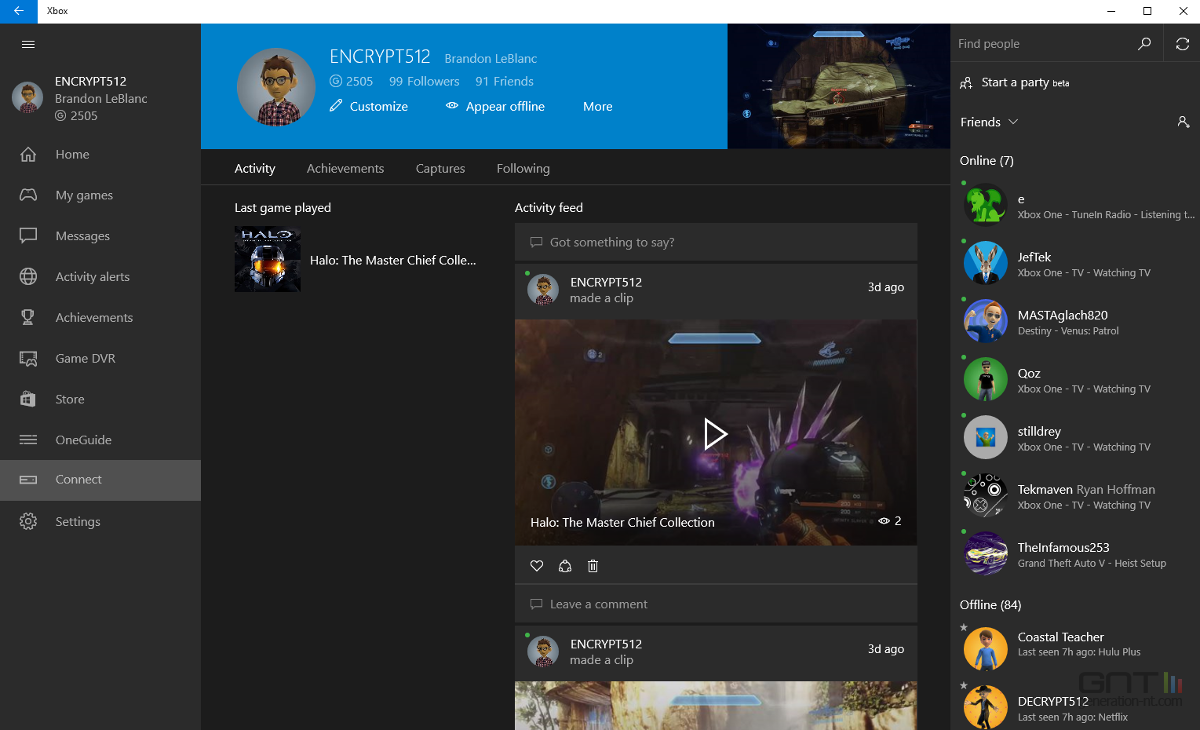Go to My games in sidebar

100,195
